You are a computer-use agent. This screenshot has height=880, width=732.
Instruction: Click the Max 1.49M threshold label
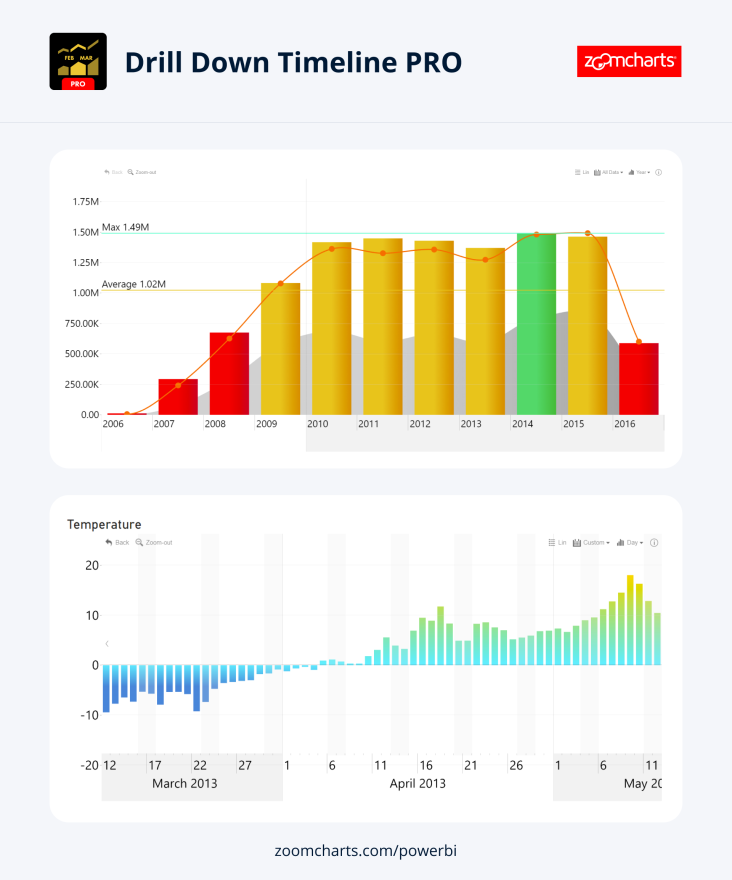point(125,227)
